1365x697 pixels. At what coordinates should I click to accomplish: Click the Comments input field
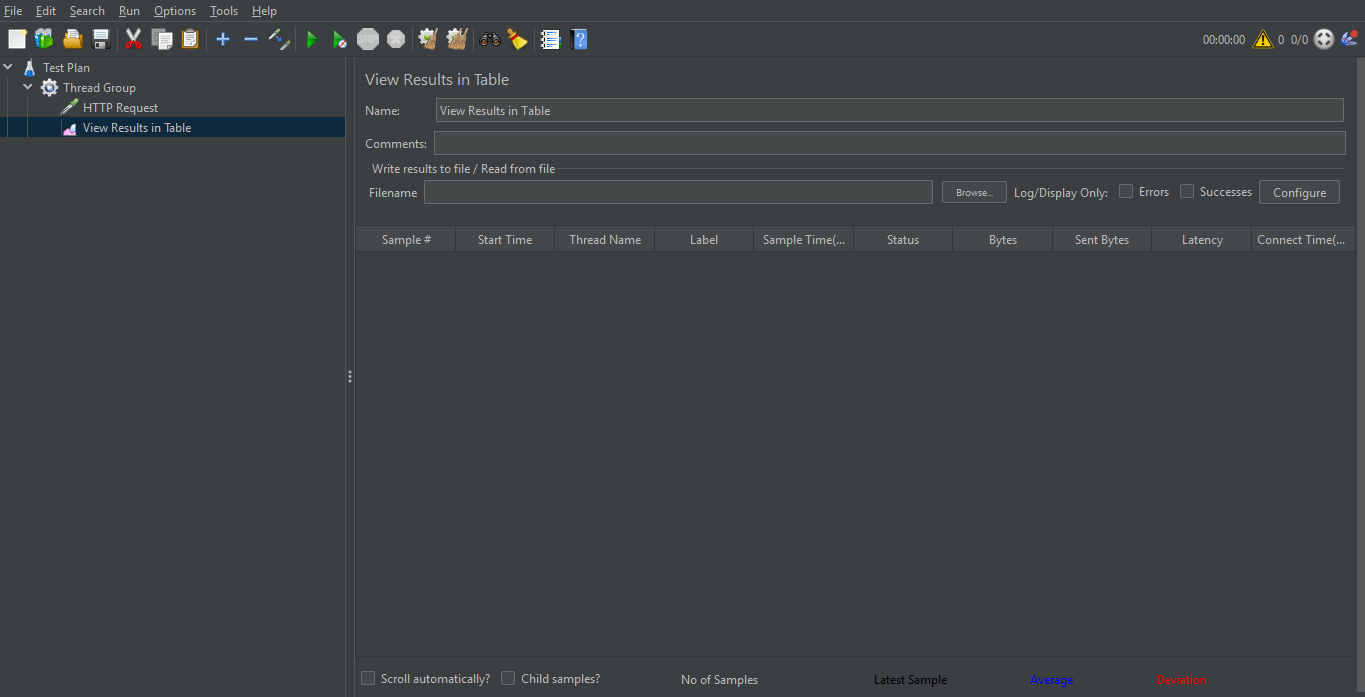click(x=890, y=143)
